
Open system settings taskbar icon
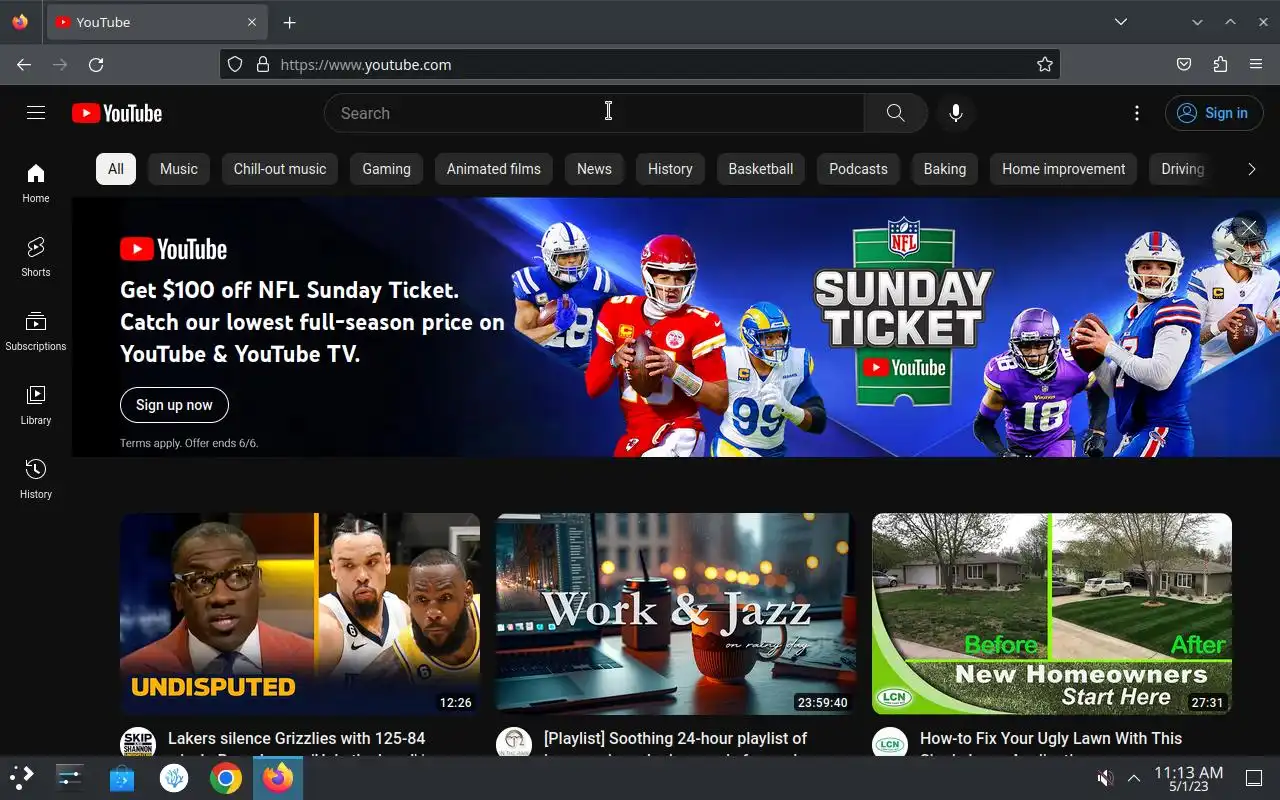[x=70, y=777]
